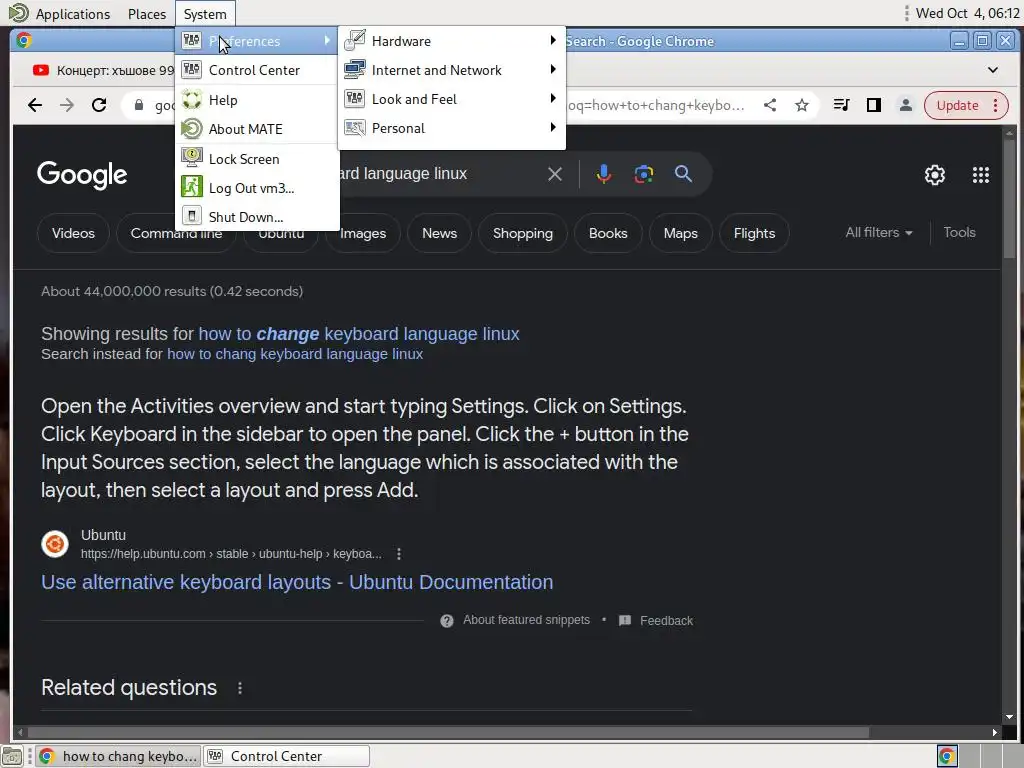Choose Shut Down in System menu

pos(257,217)
